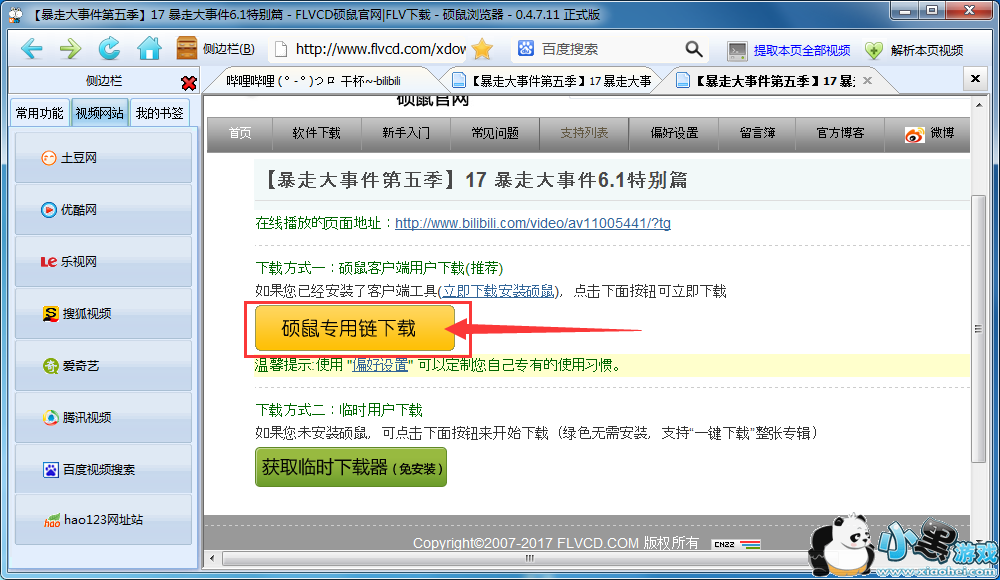Close the active 暴走大事件 tab
The image size is (1000, 580).
867,80
